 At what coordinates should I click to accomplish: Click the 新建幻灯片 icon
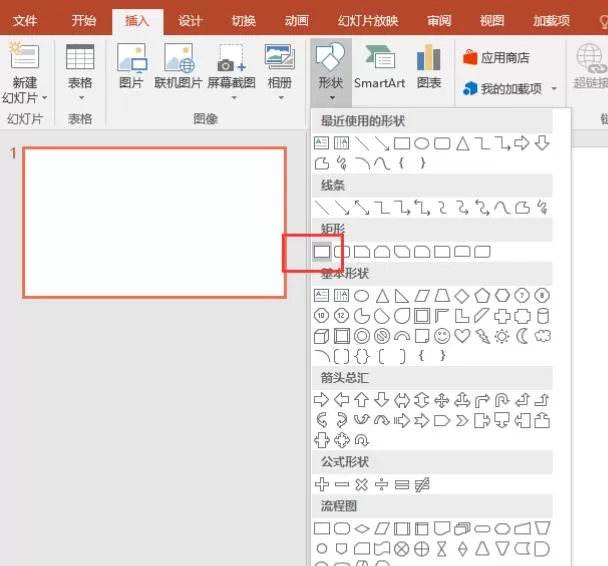(24, 56)
